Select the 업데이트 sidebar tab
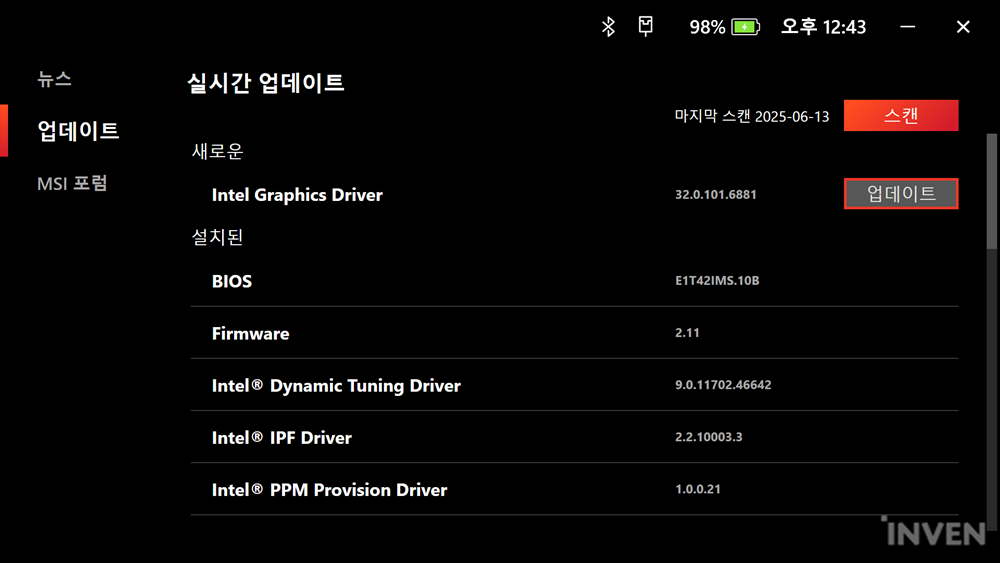The image size is (1000, 563). (78, 131)
